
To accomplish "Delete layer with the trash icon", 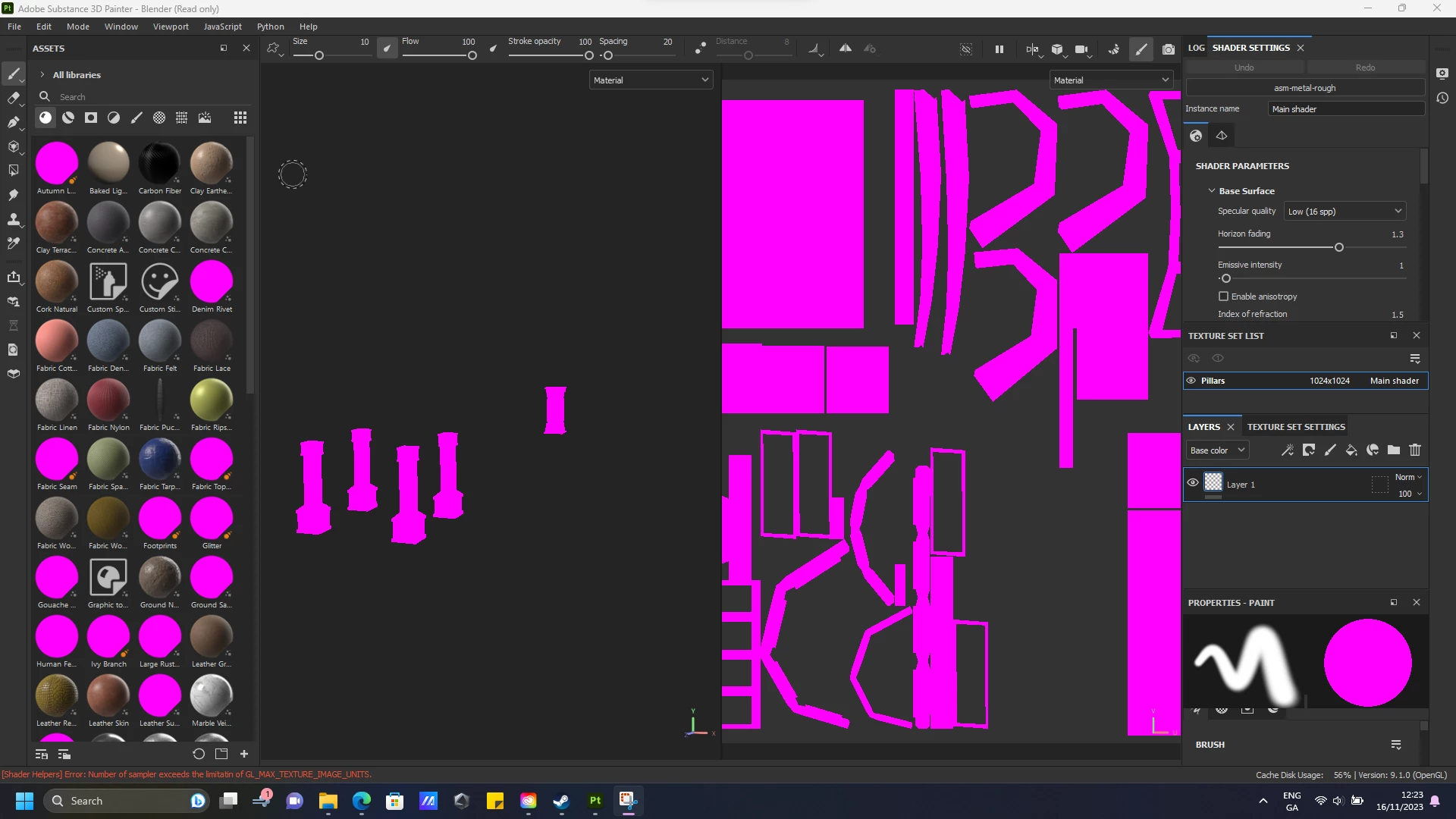I will (1415, 450).
